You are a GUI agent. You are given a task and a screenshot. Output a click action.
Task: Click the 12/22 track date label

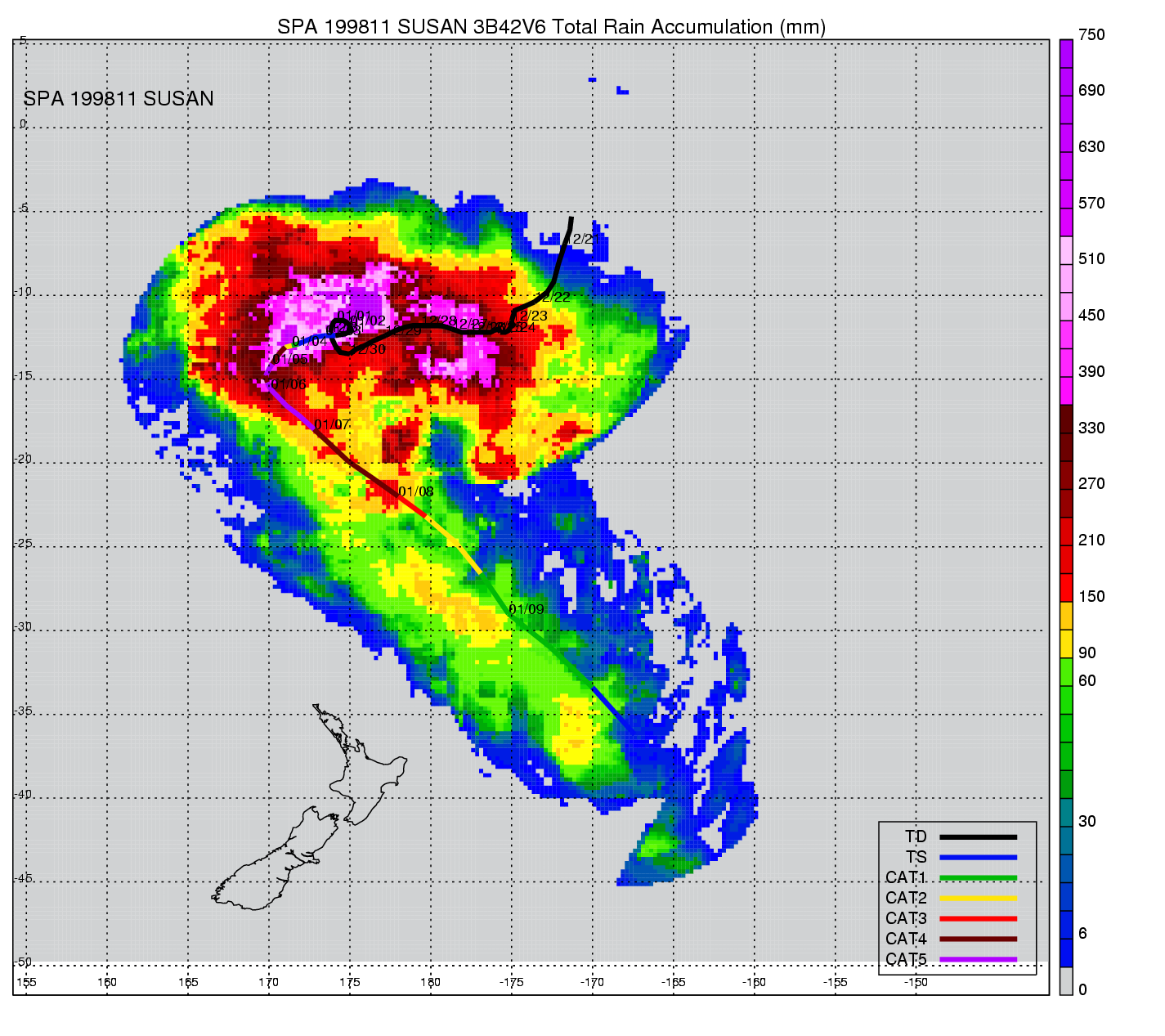pyautogui.click(x=553, y=298)
